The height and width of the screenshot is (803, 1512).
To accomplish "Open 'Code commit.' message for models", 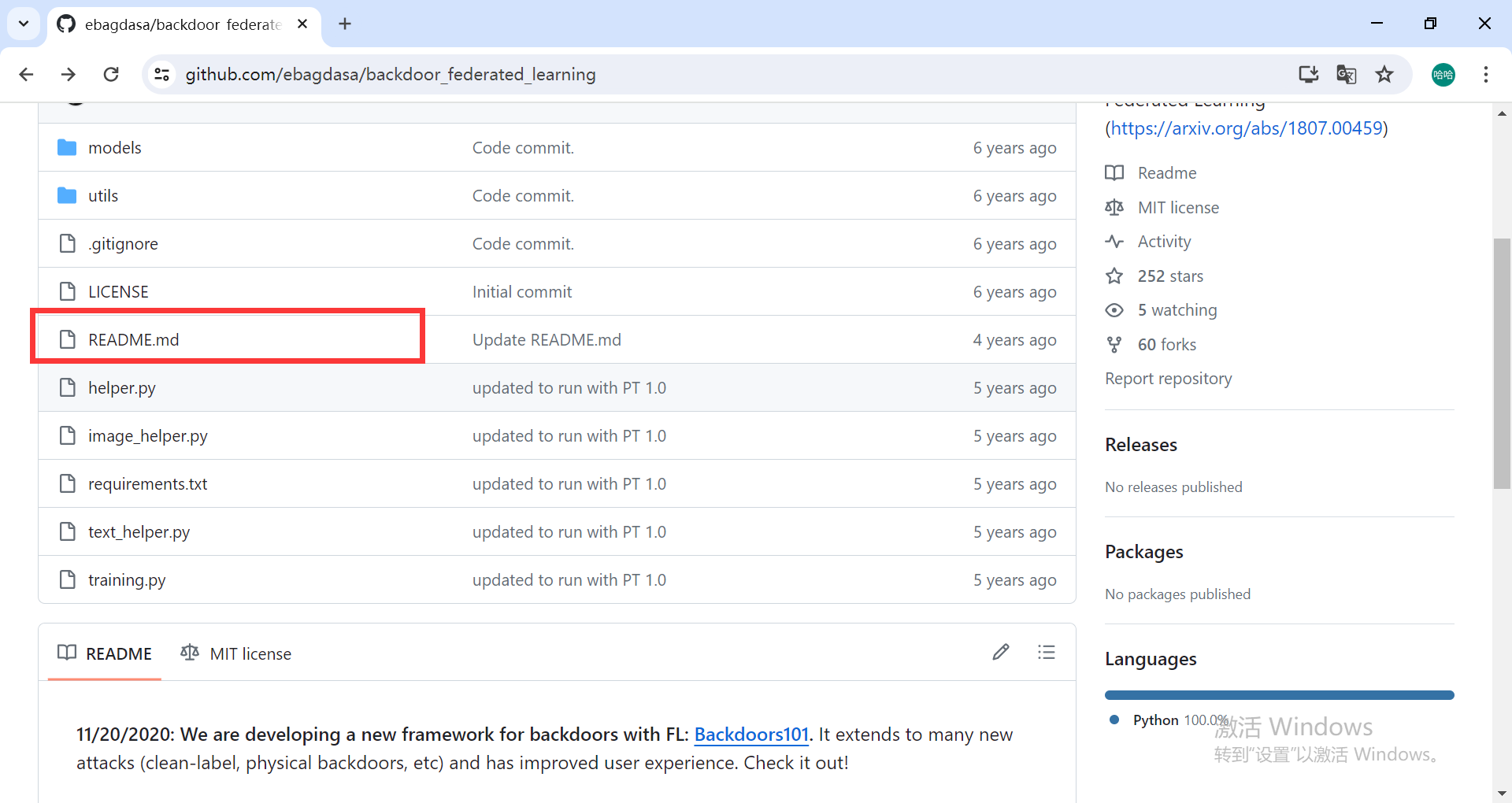I will pyautogui.click(x=523, y=148).
